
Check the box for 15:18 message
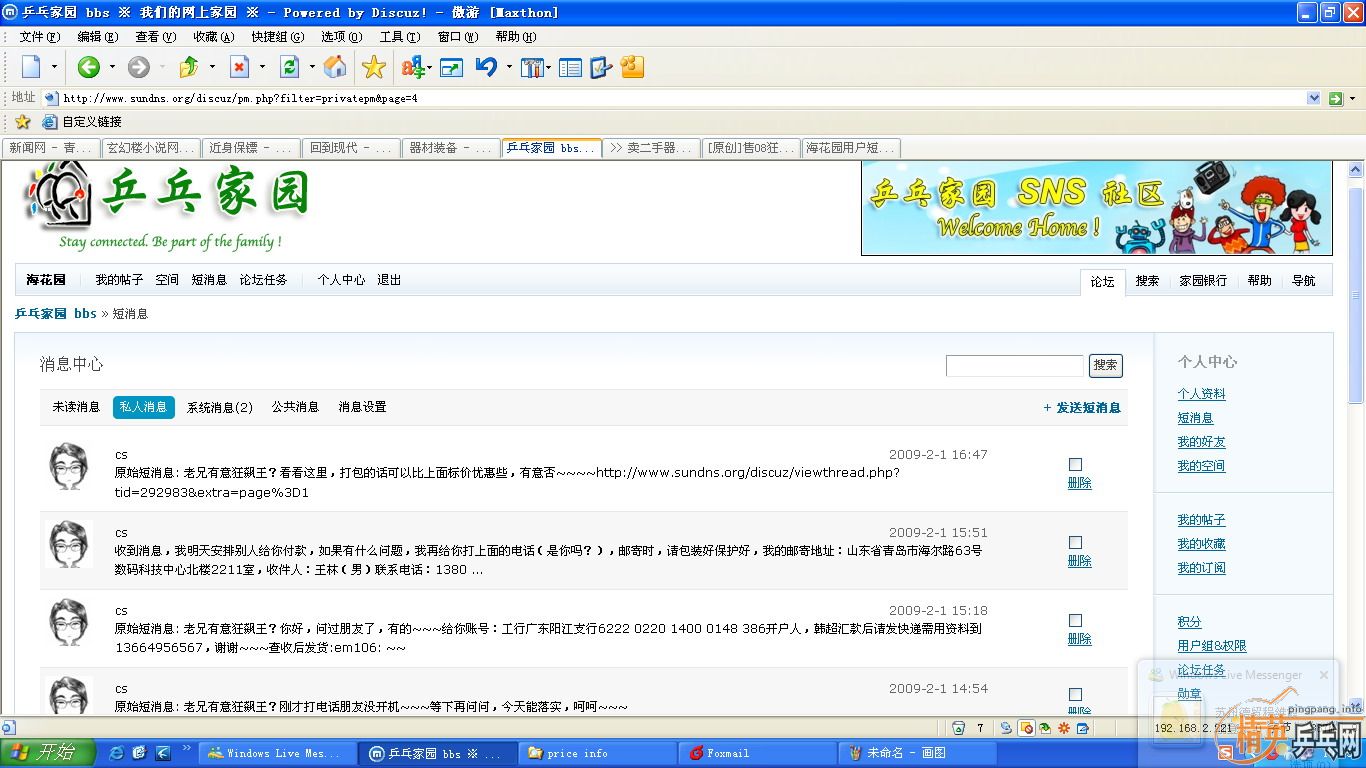tap(1075, 620)
